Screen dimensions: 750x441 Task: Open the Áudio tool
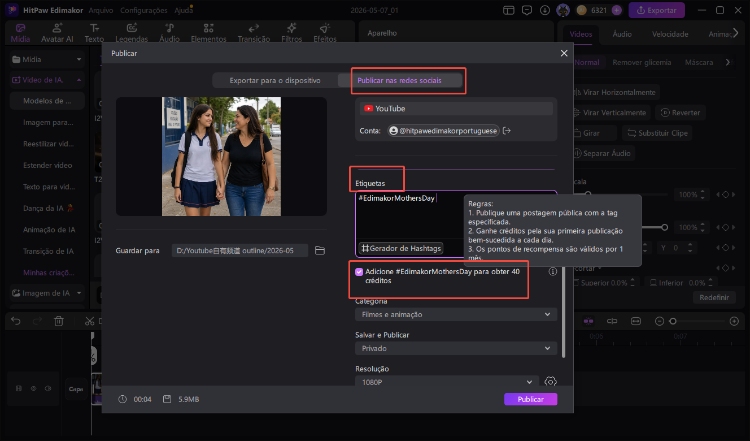click(169, 33)
